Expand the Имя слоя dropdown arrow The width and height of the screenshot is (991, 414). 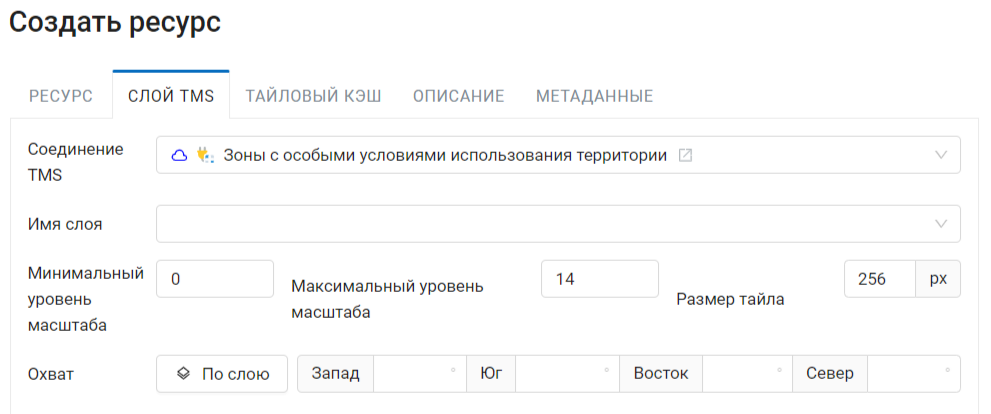click(941, 224)
